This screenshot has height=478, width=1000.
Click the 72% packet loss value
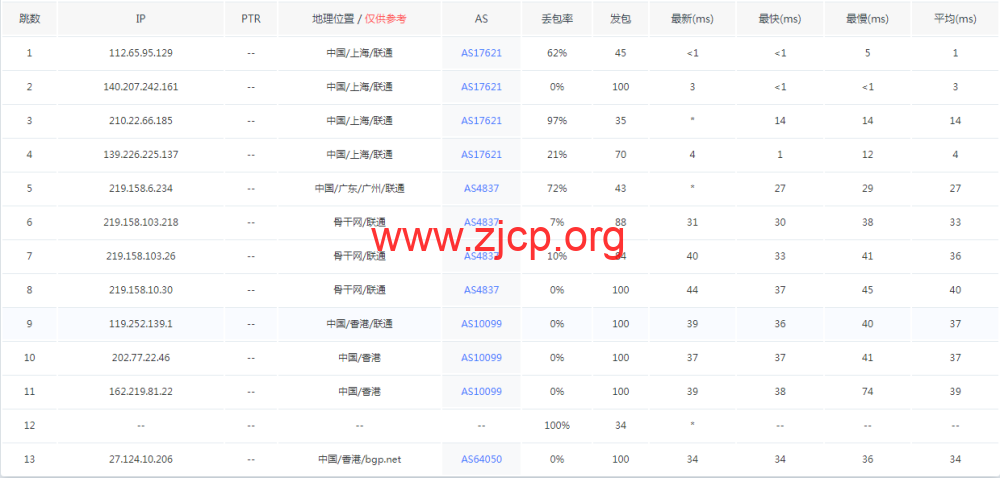tap(557, 188)
